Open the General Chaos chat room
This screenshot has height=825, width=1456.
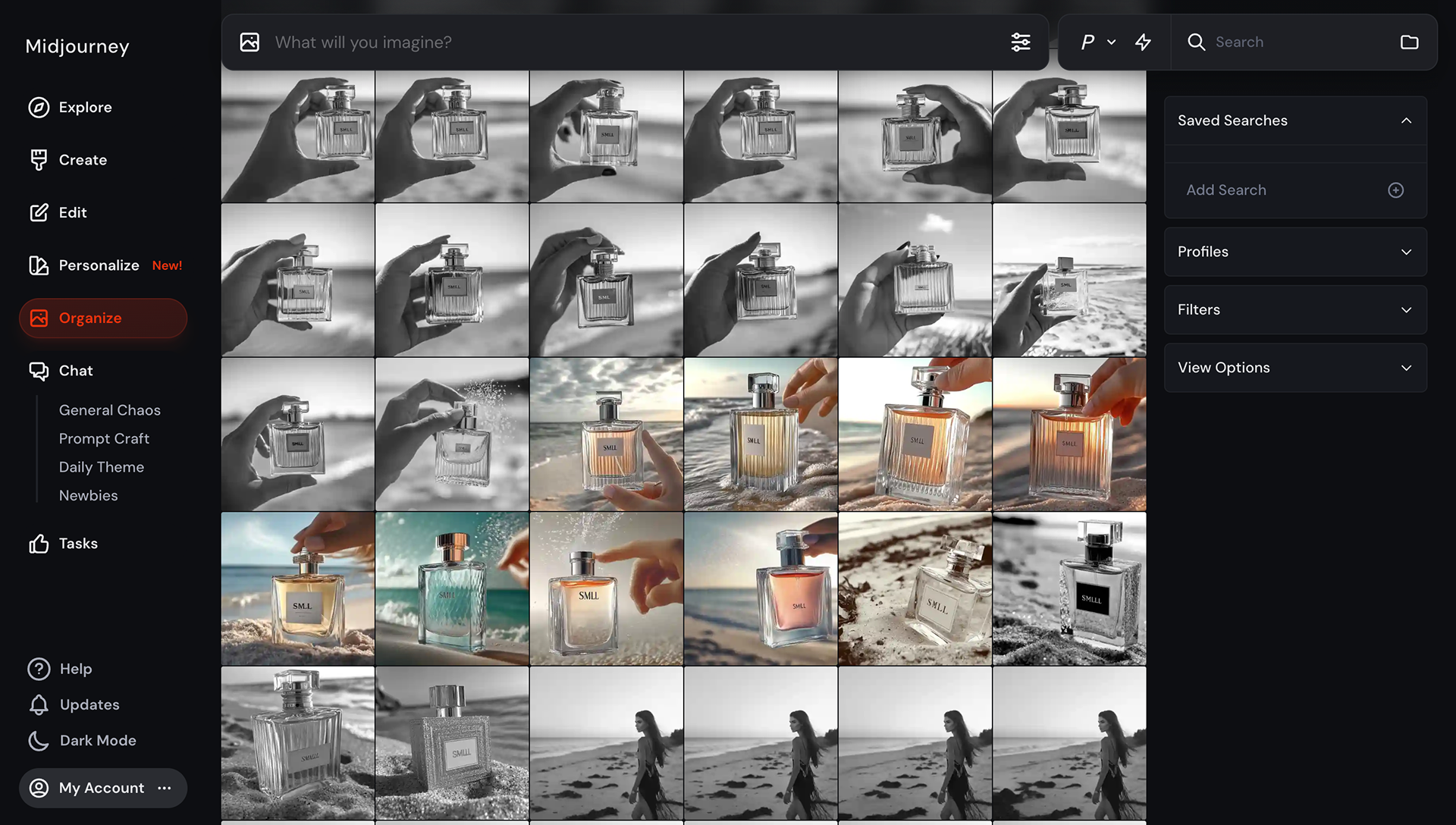click(x=110, y=410)
